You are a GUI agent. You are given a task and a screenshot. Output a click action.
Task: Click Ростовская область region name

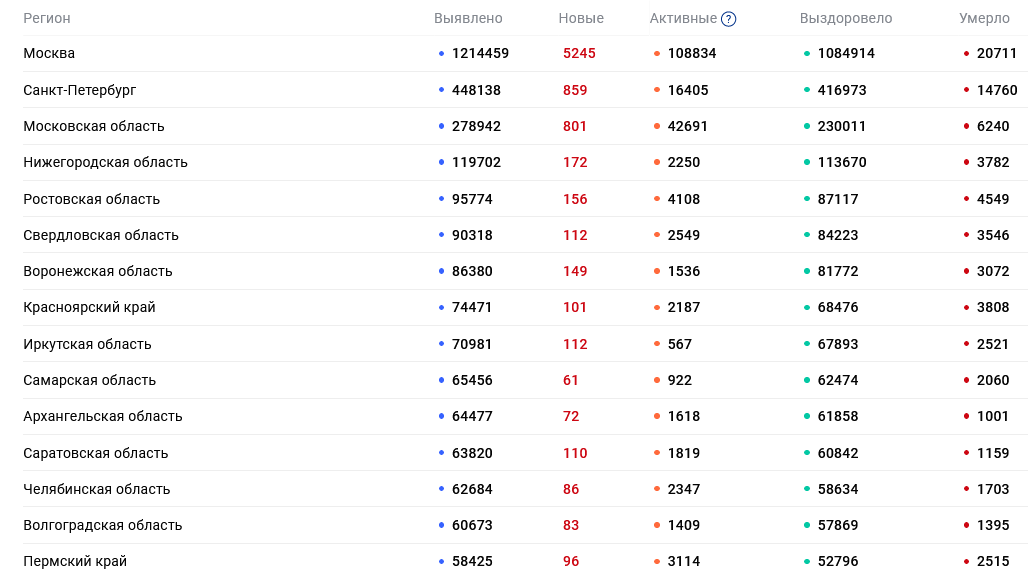coord(92,199)
